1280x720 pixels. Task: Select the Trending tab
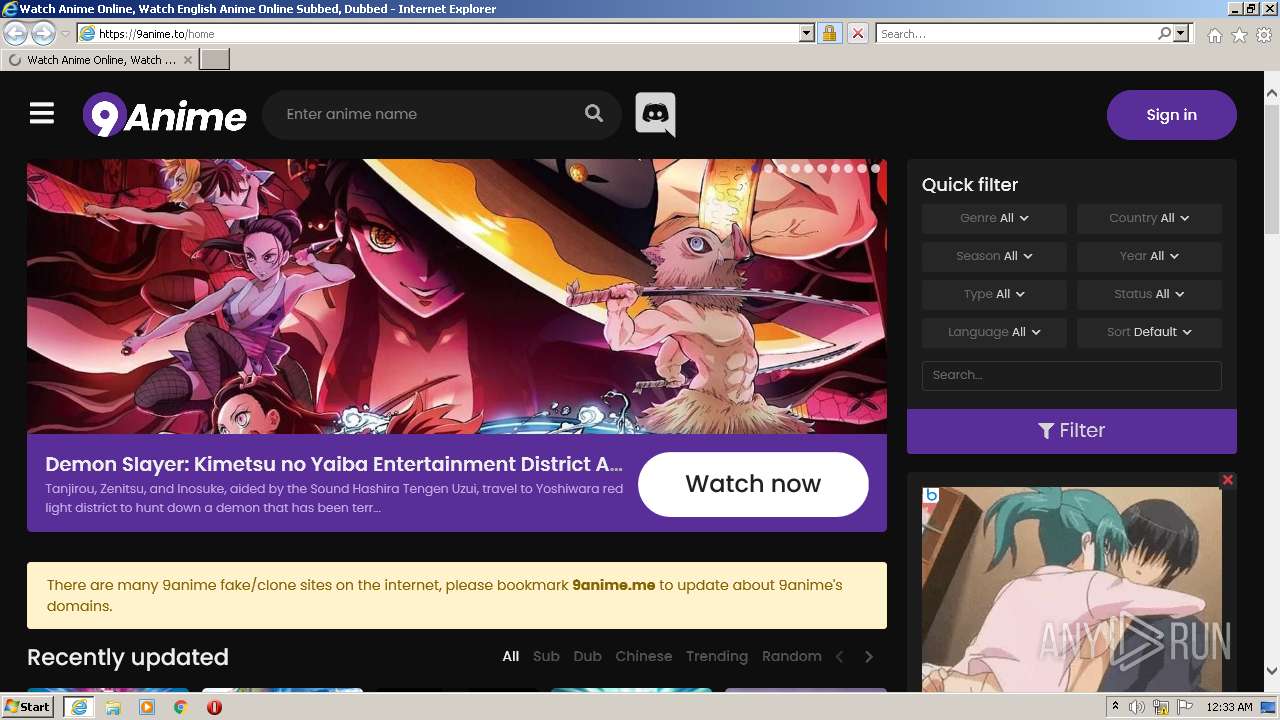coord(717,657)
